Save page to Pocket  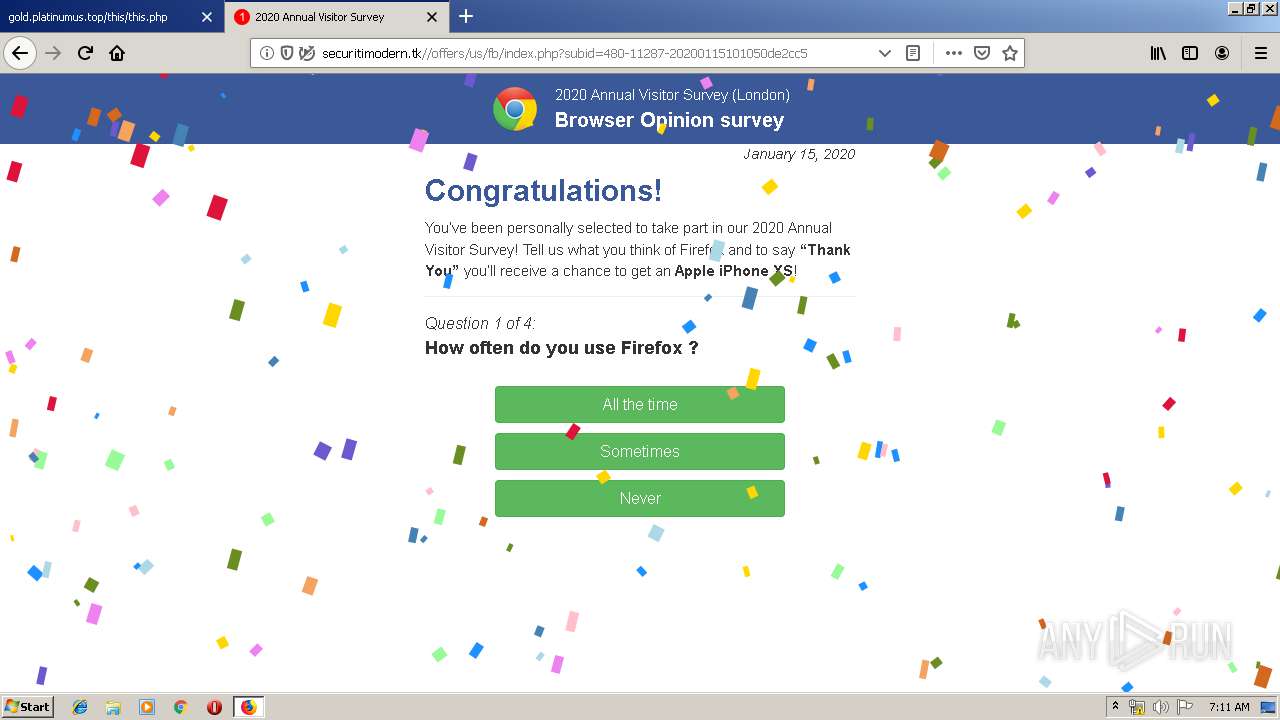click(x=982, y=53)
